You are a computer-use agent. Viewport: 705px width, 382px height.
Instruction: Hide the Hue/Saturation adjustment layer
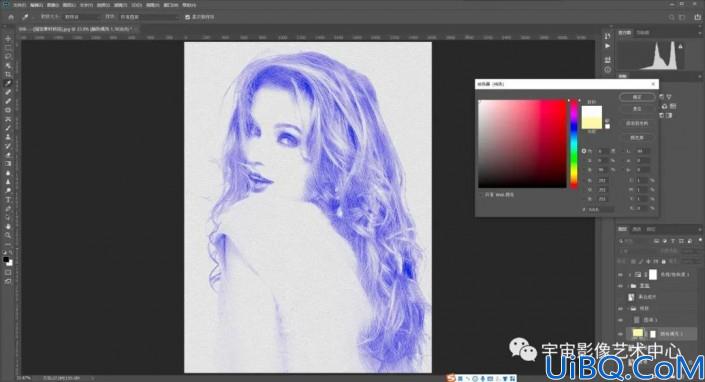621,275
